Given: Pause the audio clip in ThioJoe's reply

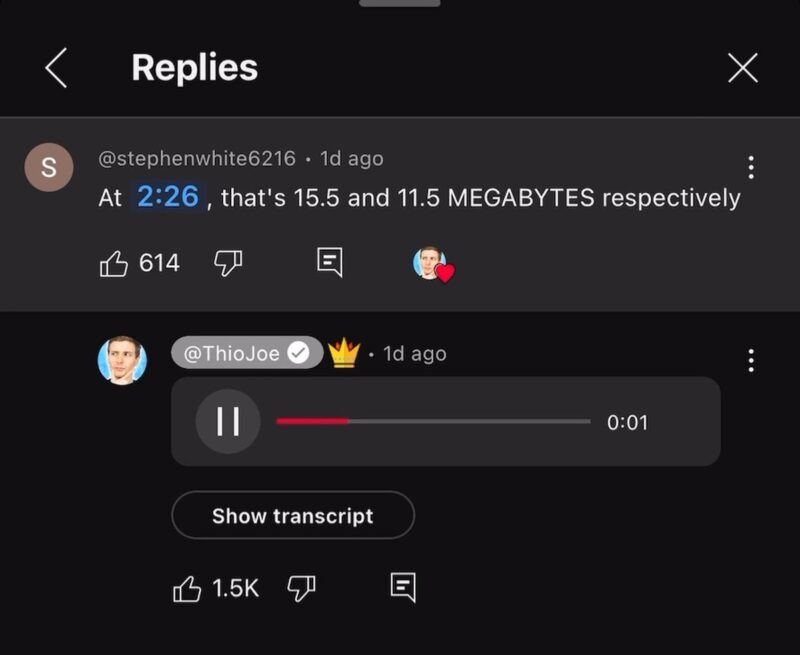Looking at the screenshot, I should [227, 420].
